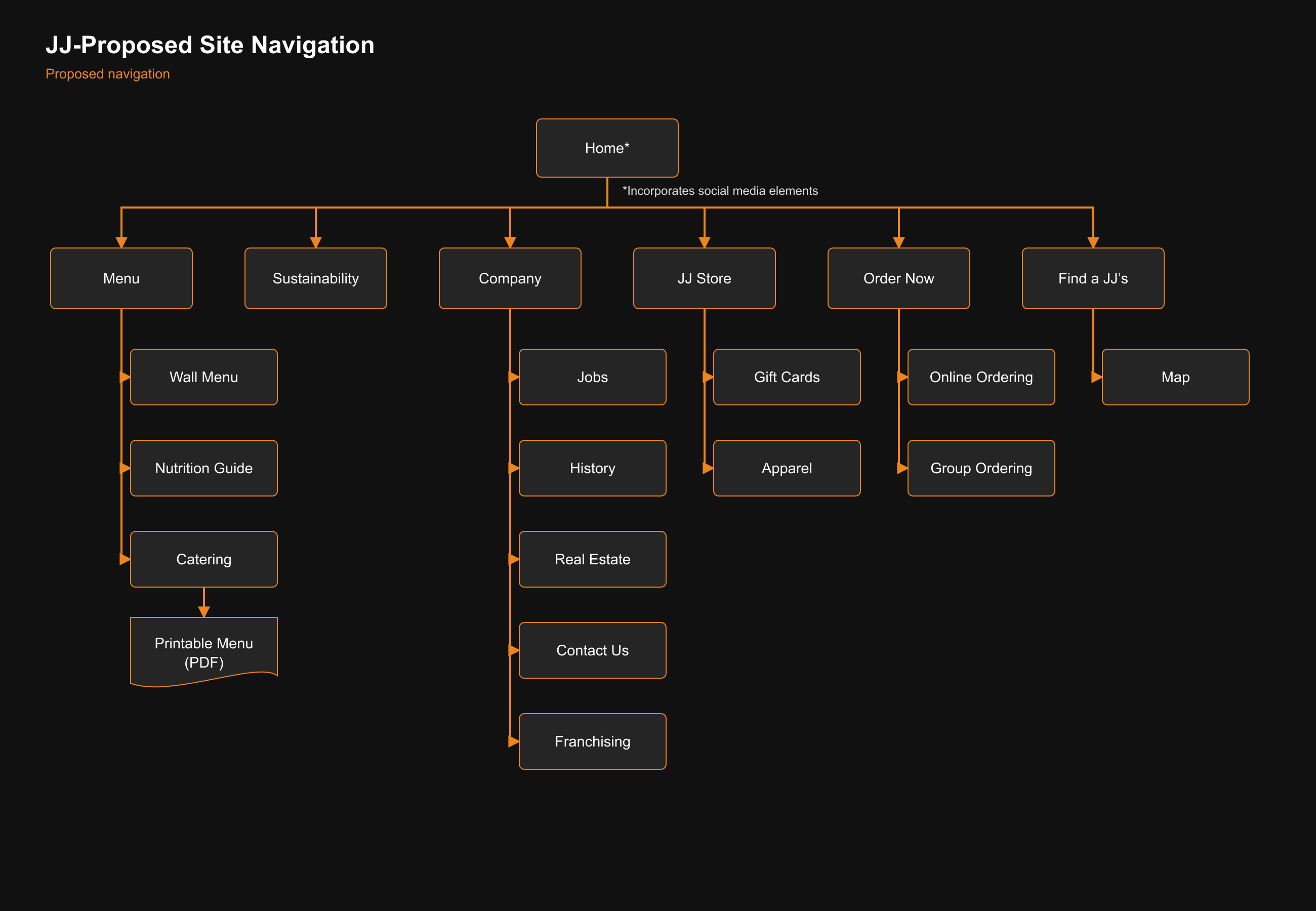The height and width of the screenshot is (911, 1316).
Task: Click the Catering box
Action: 204,559
